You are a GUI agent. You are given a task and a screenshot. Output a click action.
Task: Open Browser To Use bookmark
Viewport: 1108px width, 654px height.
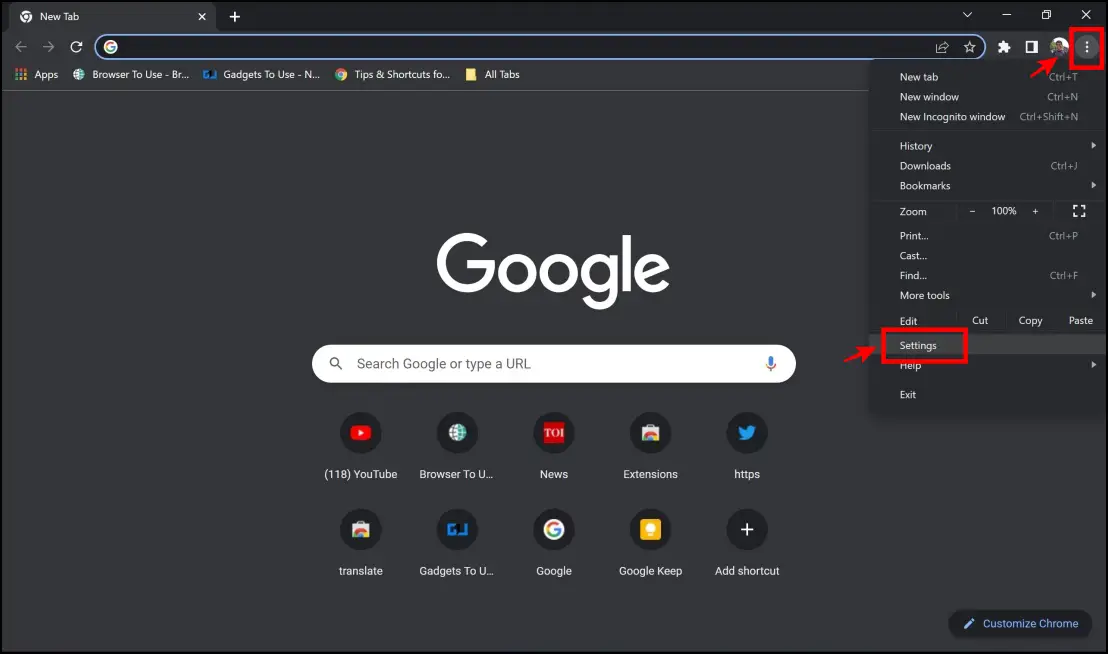coord(131,74)
